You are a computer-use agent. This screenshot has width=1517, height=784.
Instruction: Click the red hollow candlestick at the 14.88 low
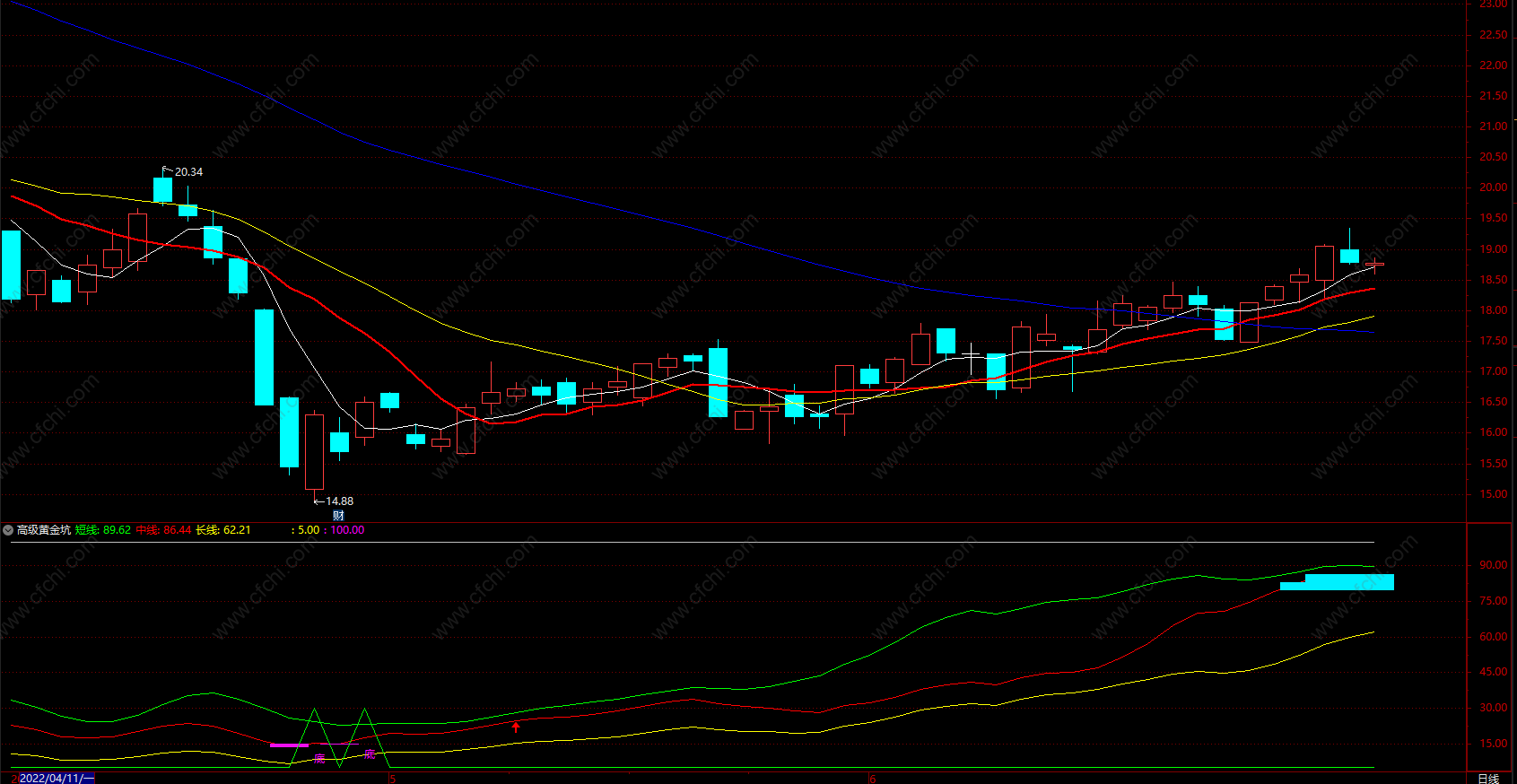314,451
